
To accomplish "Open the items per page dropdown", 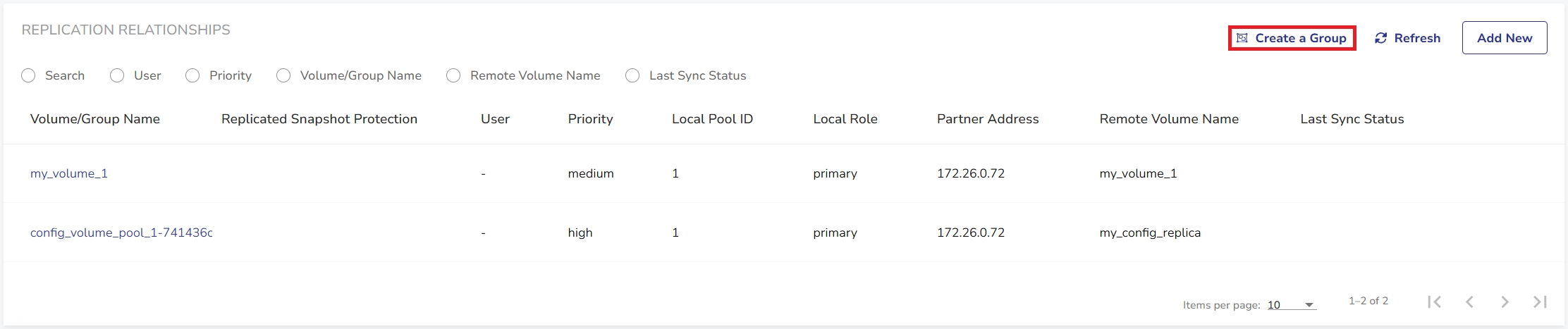I will click(x=1291, y=305).
